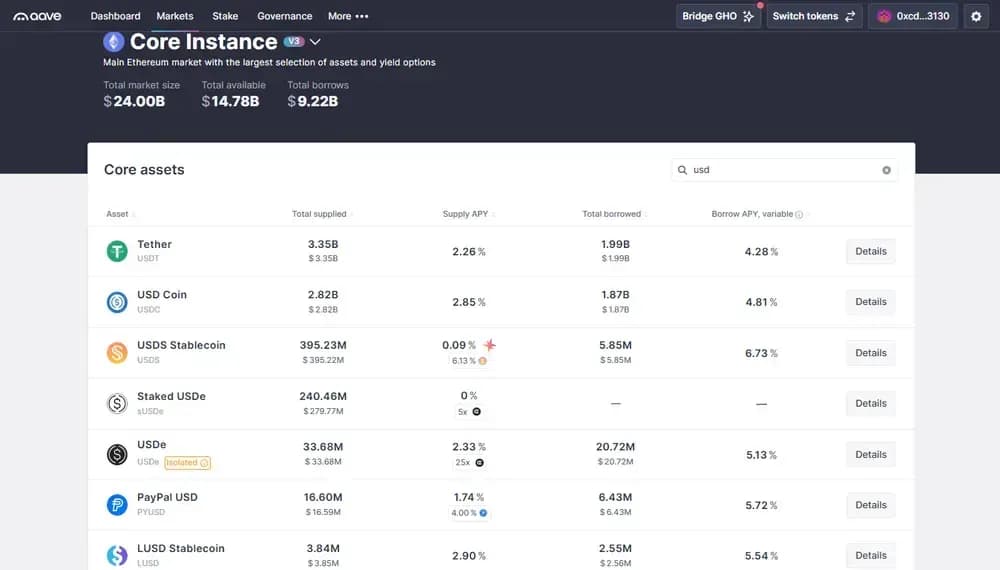Click the Staked USDe icon

(x=117, y=404)
